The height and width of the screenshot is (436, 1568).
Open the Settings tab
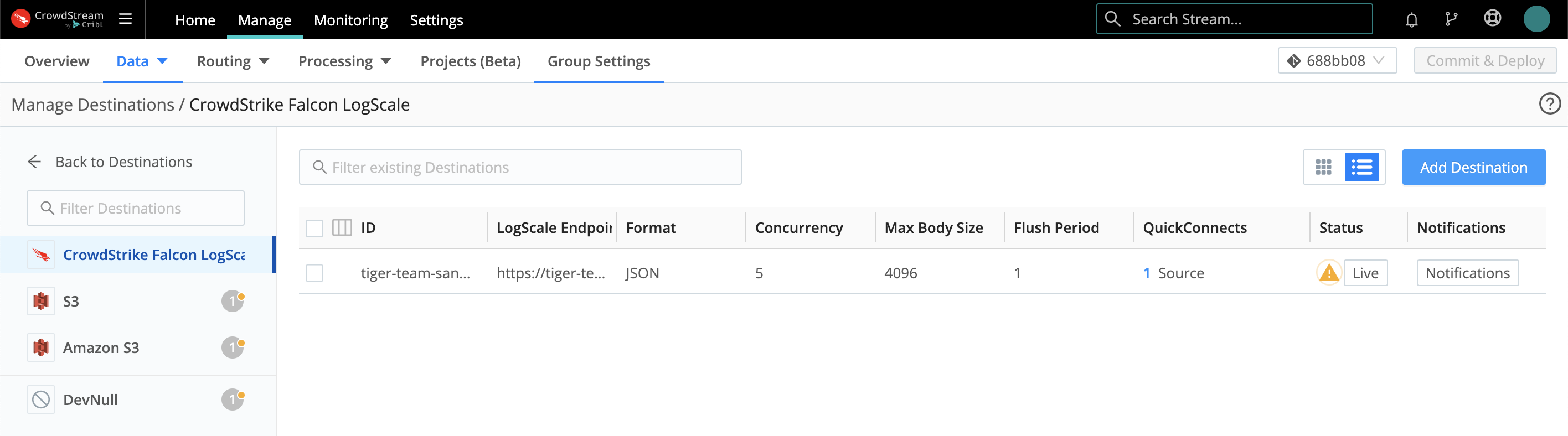436,20
